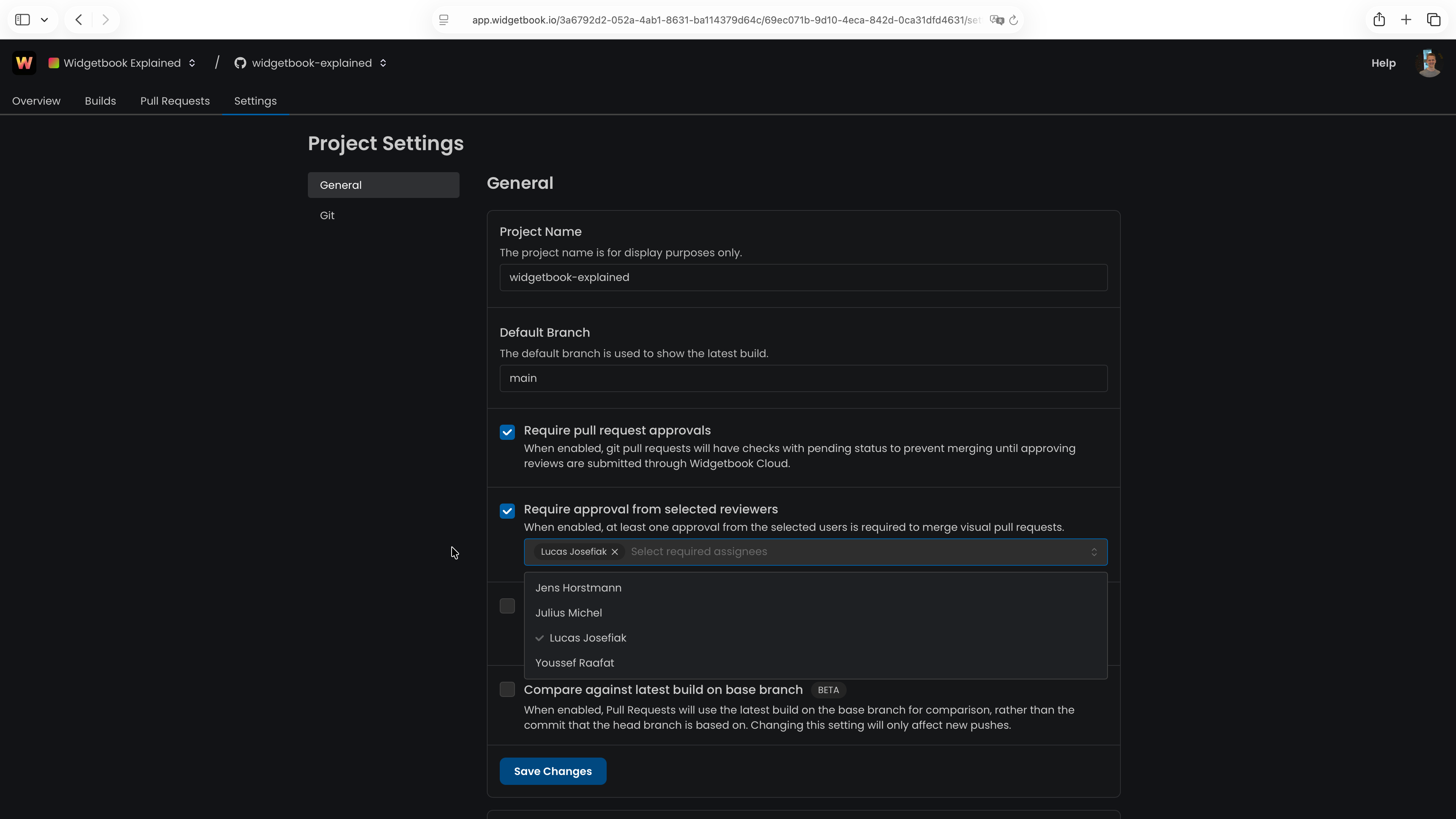This screenshot has height=819, width=1456.
Task: Open Safari share icon
Action: (1379, 20)
